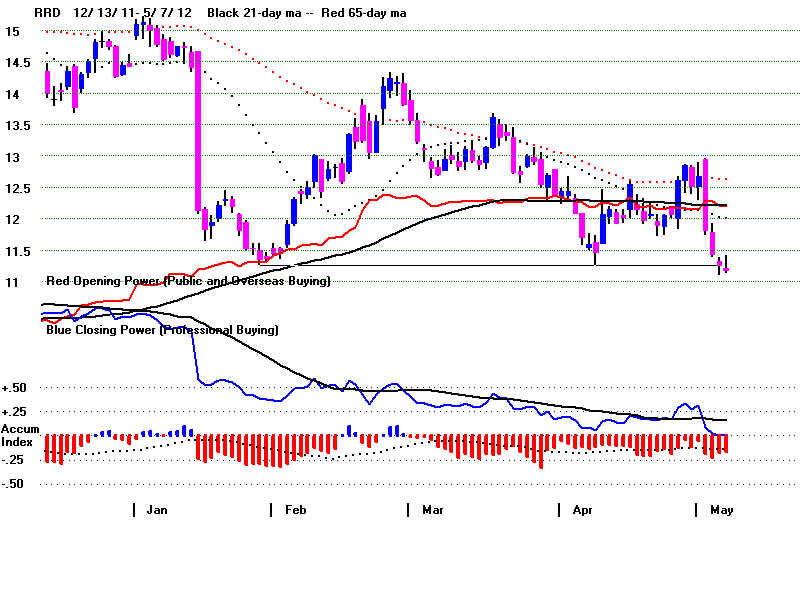
Task: Click the +.50 indicator scale label
Action: tap(14, 387)
